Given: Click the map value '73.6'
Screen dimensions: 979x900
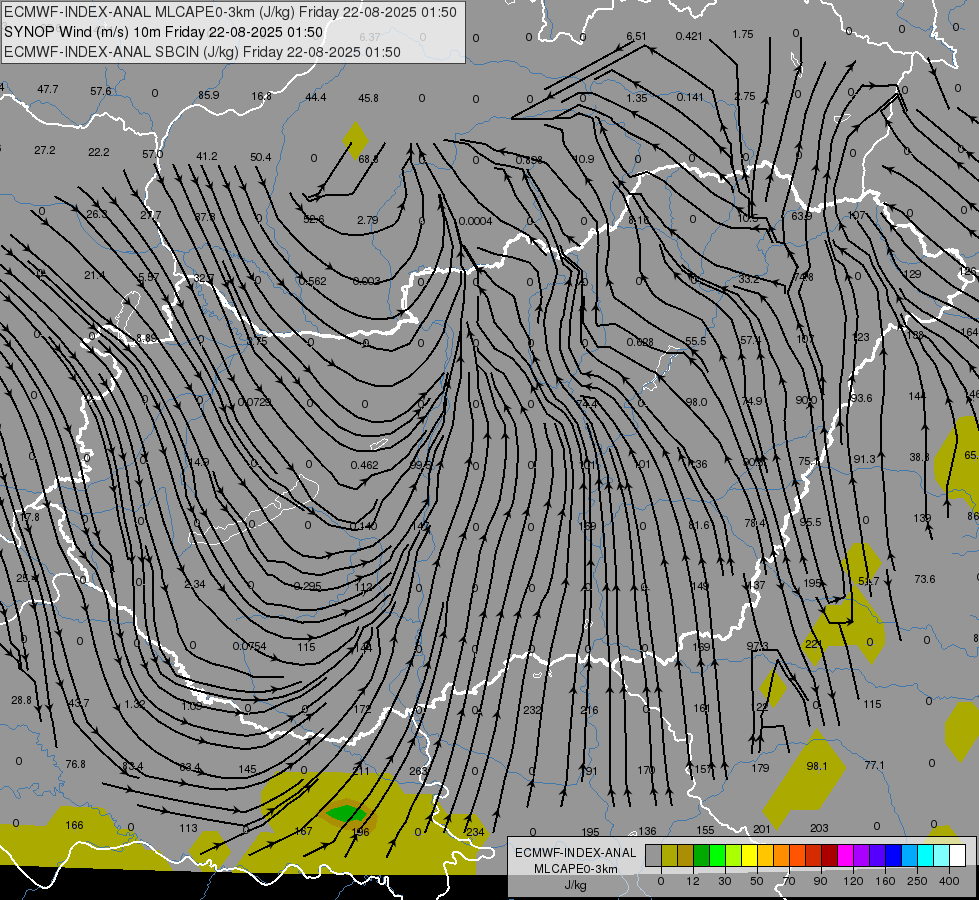Looking at the screenshot, I should click(925, 579).
